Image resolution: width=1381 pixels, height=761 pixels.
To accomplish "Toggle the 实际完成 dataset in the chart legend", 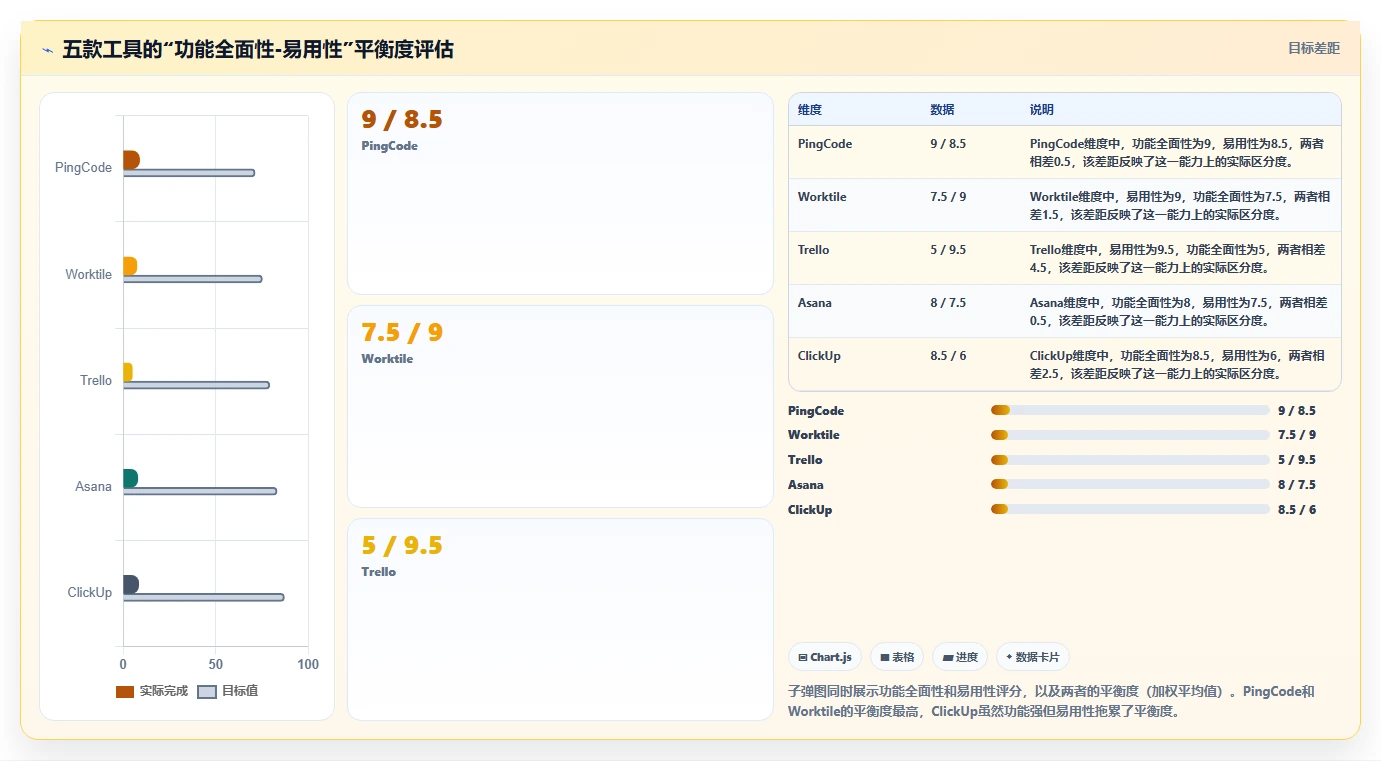I will (x=151, y=691).
